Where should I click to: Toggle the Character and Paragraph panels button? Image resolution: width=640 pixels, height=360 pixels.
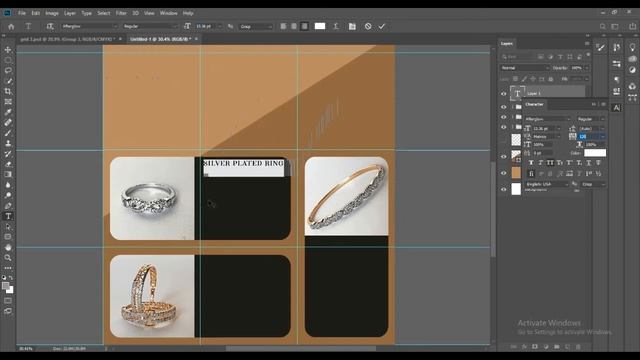pyautogui.click(x=352, y=27)
